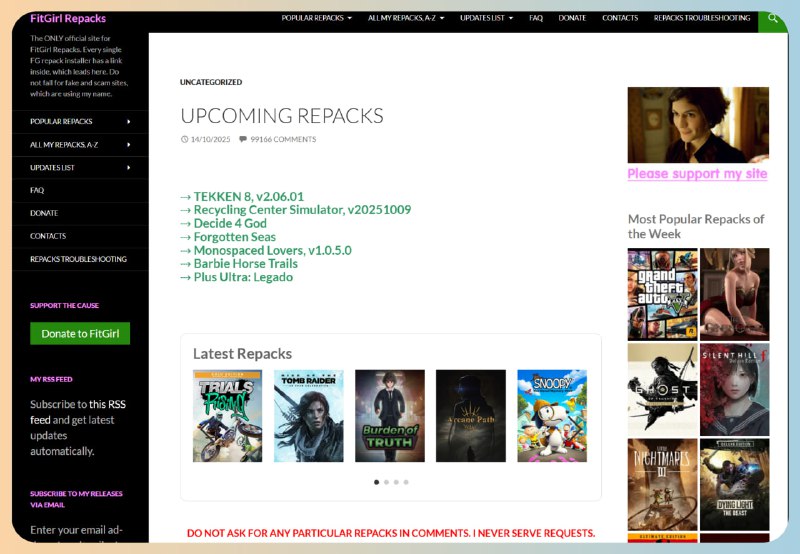Open the Snoopy repack cover
Screen dimensions: 800x554
coord(552,416)
